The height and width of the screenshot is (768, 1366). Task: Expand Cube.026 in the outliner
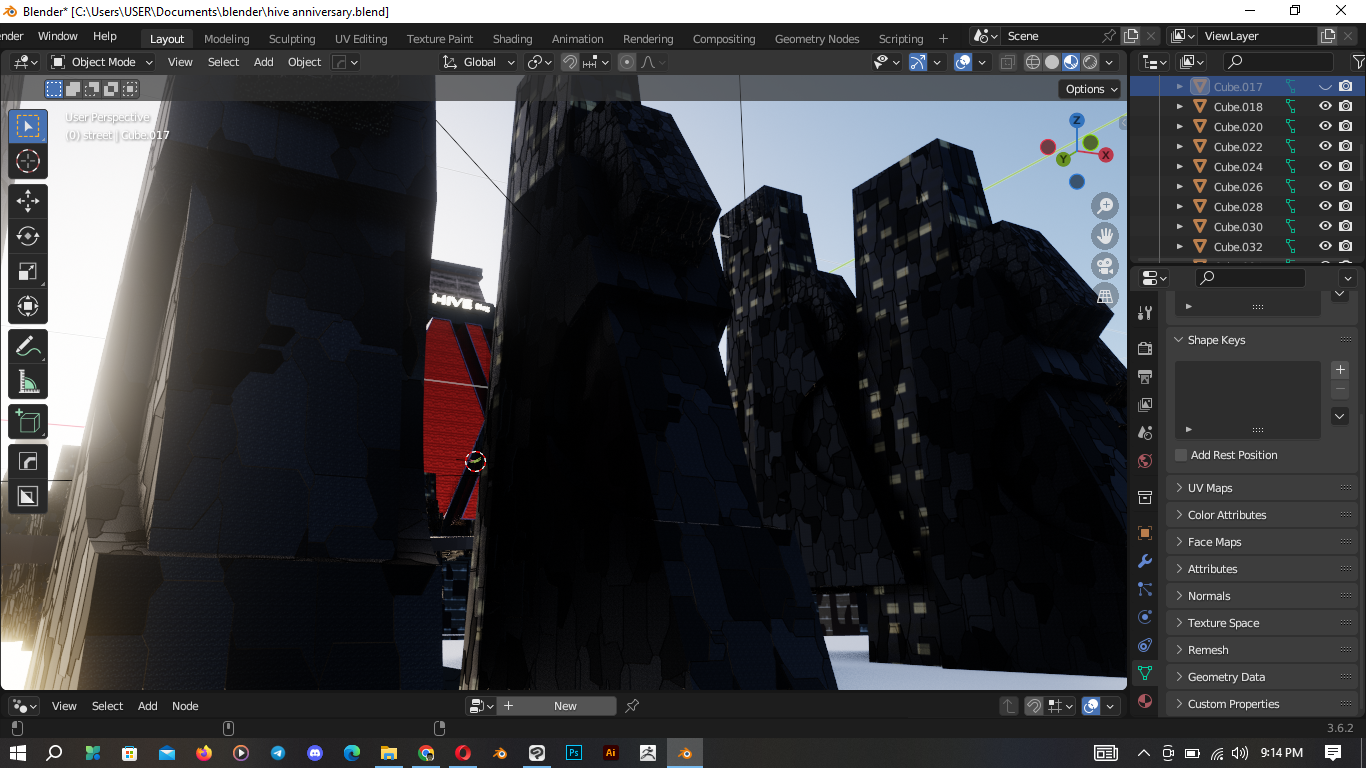point(1180,187)
